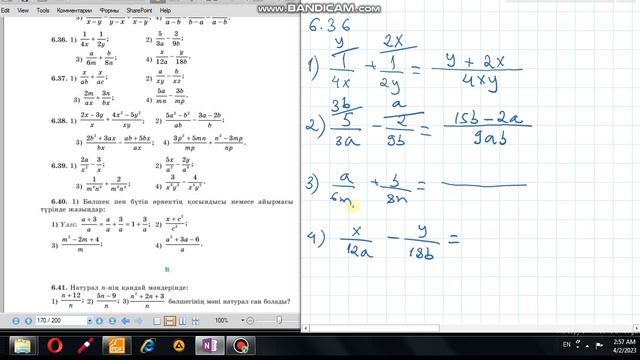The image size is (640, 360).
Task: Click handwritten 6.36 title in OneNote
Action: coord(329,25)
